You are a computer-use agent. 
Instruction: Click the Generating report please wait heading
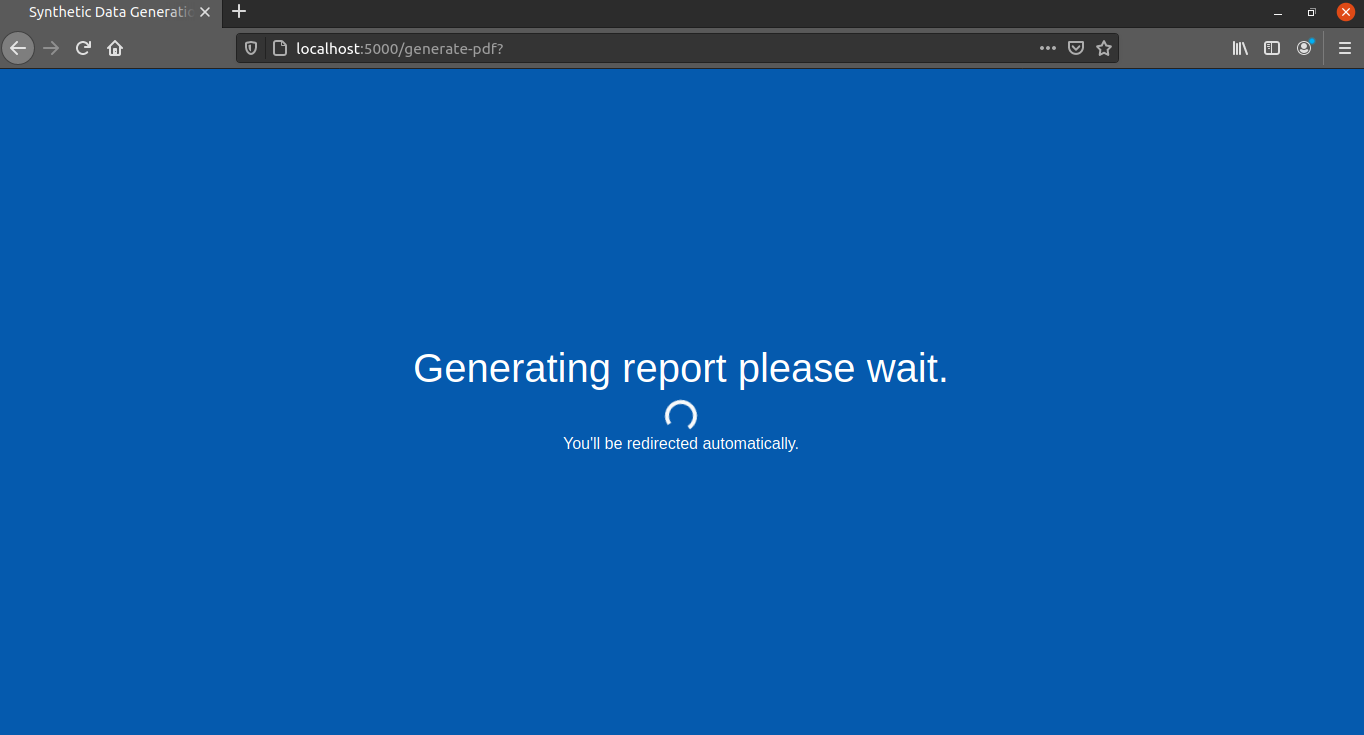pyautogui.click(x=681, y=368)
